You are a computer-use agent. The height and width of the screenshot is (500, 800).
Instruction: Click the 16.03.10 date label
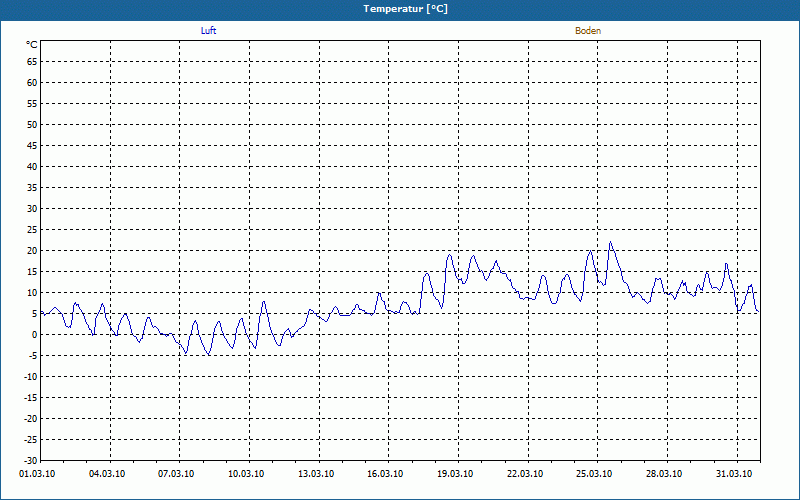pyautogui.click(x=385, y=474)
